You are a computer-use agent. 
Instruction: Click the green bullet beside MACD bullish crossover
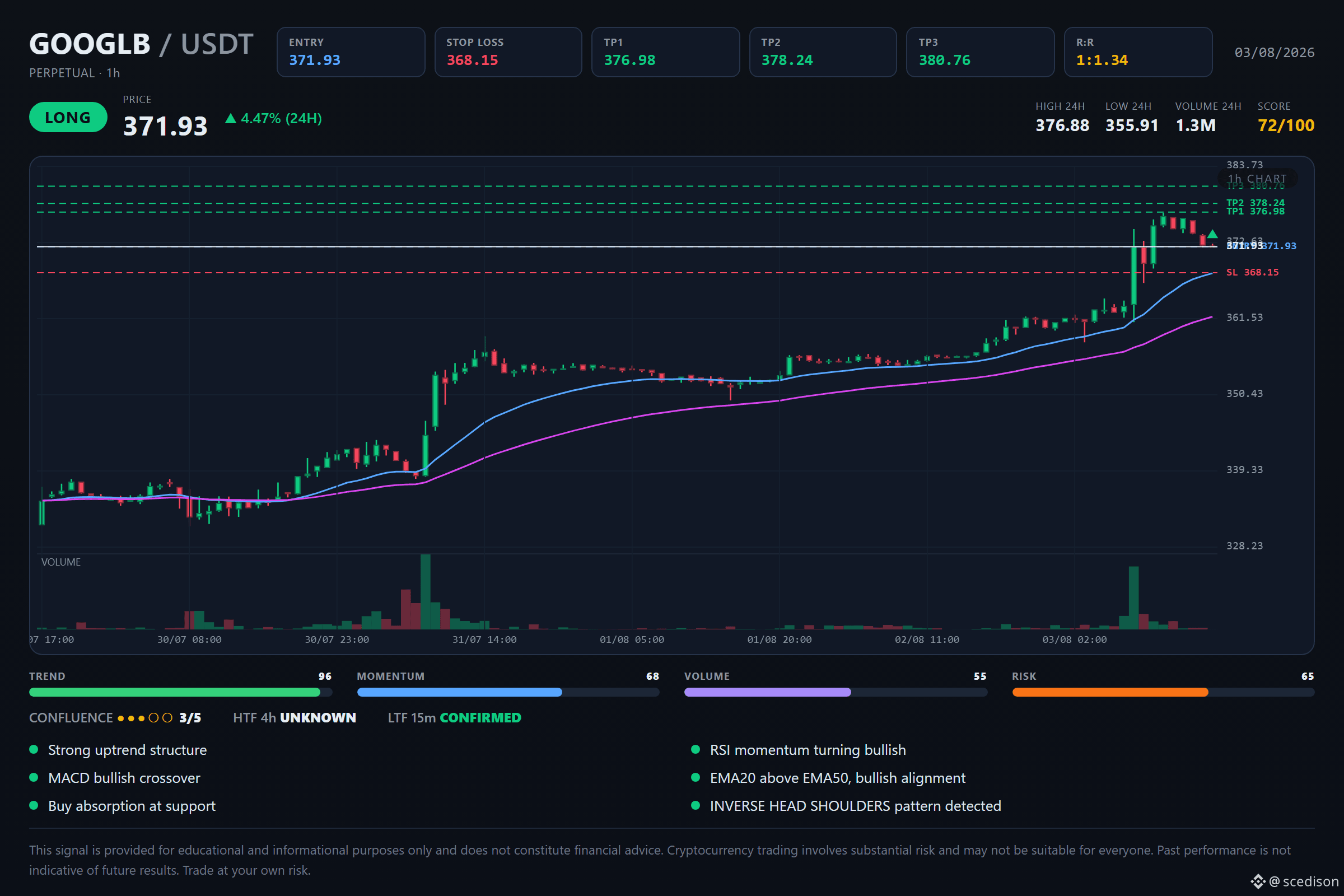click(x=34, y=777)
